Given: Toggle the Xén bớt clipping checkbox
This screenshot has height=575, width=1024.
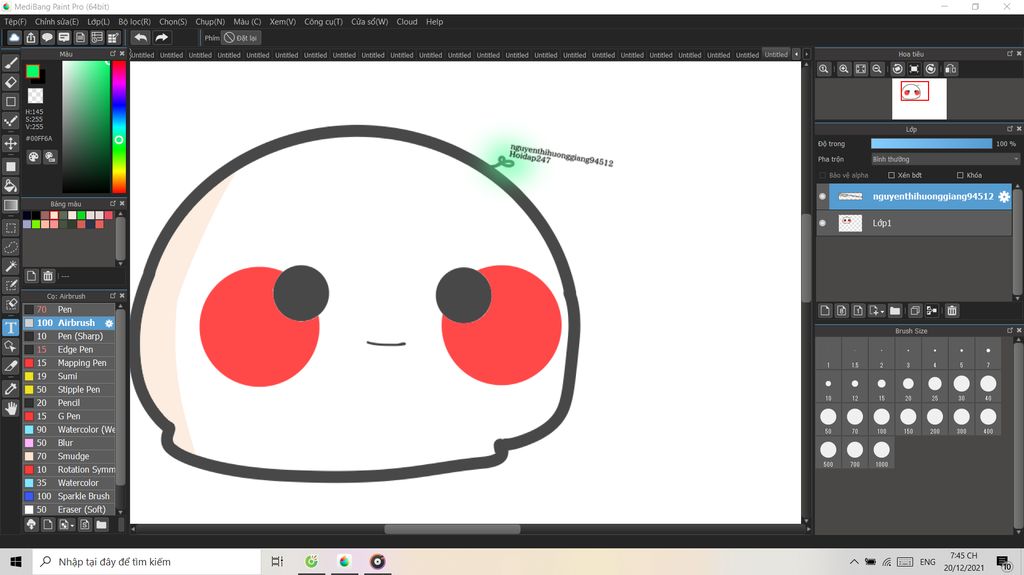Looking at the screenshot, I should point(891,175).
